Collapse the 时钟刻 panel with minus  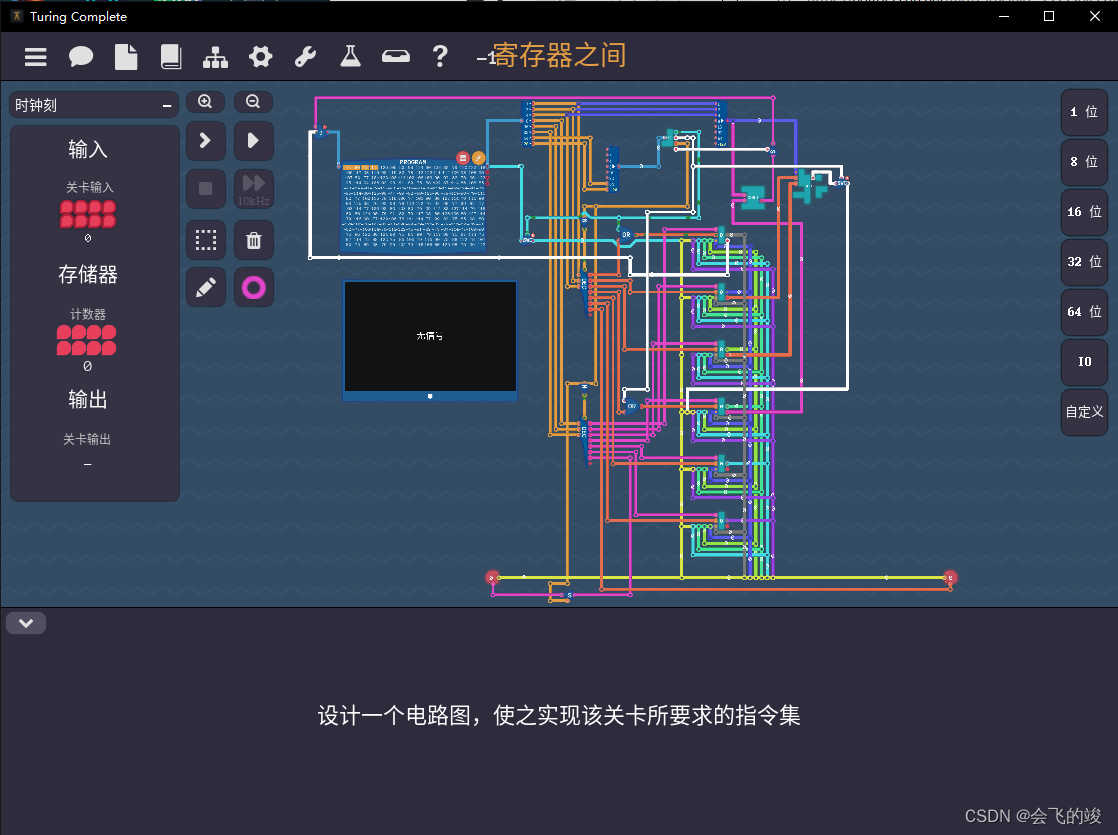tap(166, 104)
